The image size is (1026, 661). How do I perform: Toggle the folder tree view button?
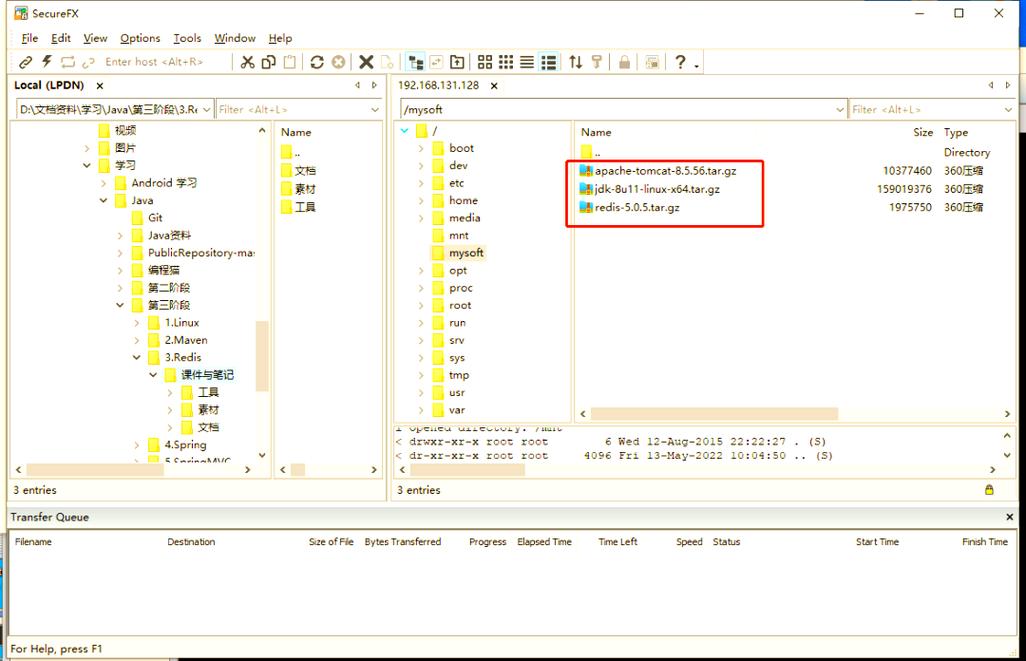[414, 62]
